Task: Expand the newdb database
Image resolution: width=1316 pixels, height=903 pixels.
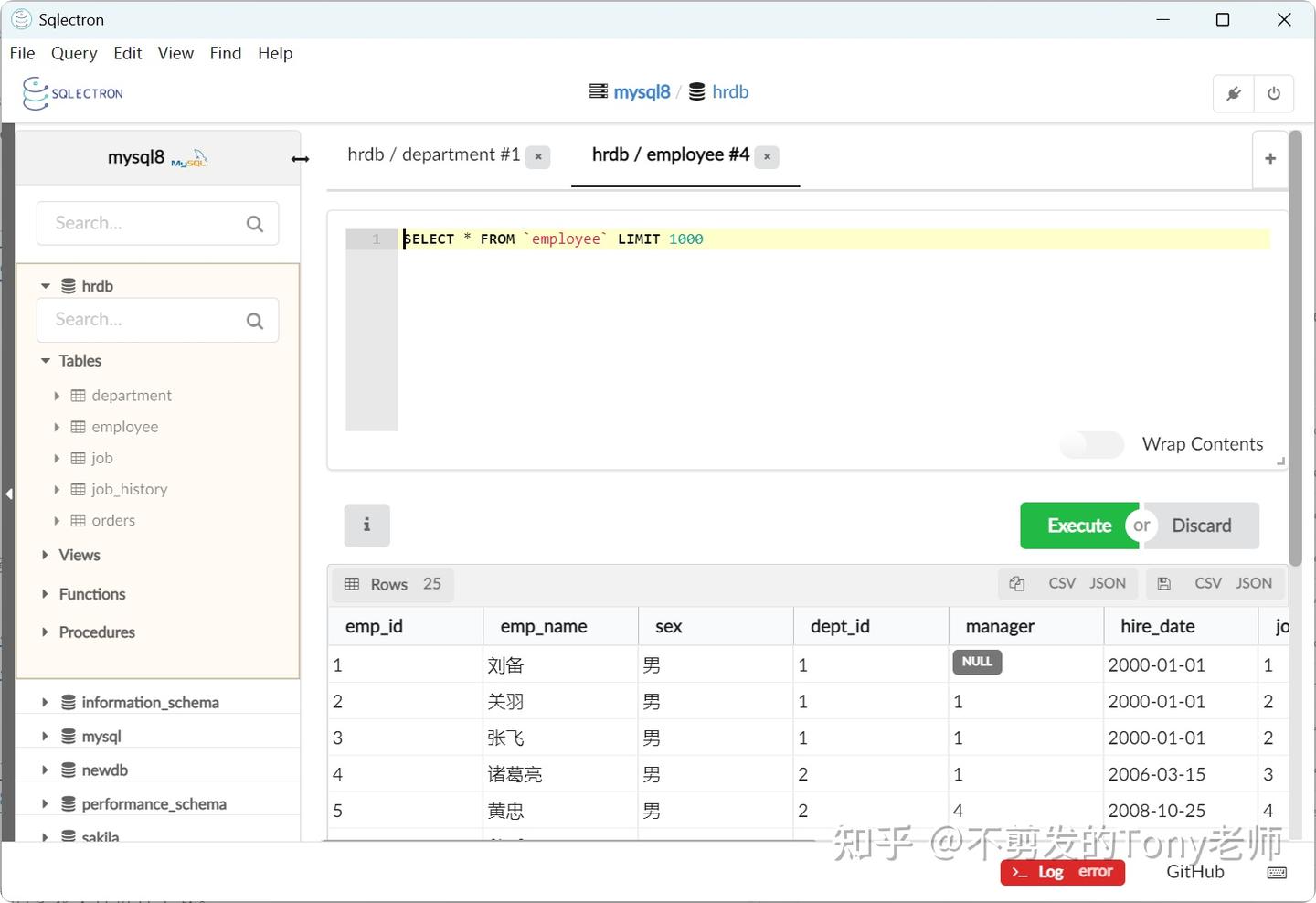Action: coord(45,770)
